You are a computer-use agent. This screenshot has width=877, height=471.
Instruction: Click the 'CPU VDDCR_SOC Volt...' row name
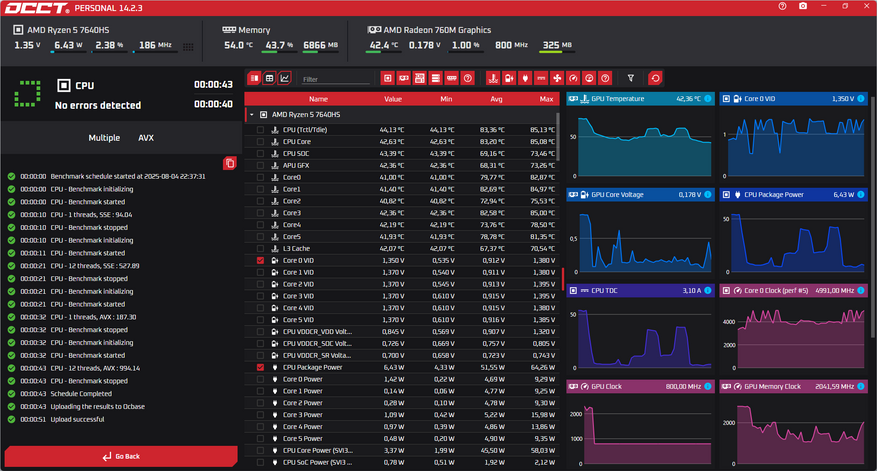[317, 343]
